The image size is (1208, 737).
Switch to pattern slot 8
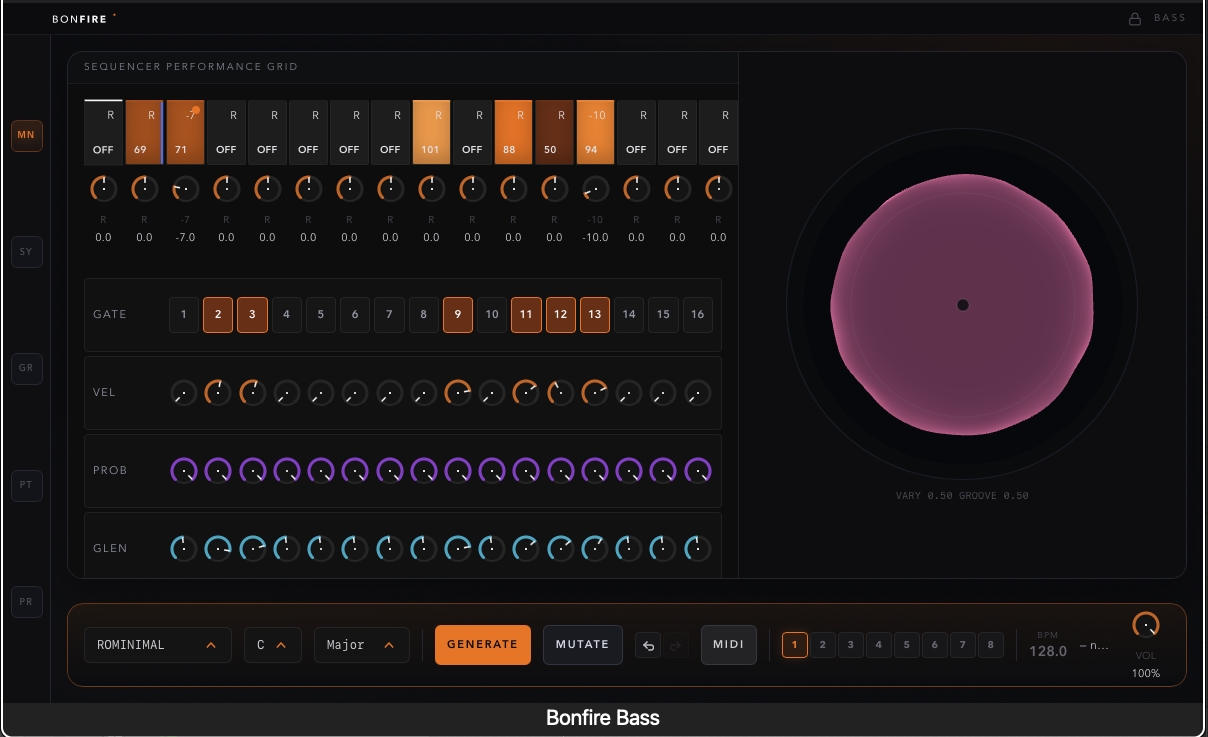991,645
